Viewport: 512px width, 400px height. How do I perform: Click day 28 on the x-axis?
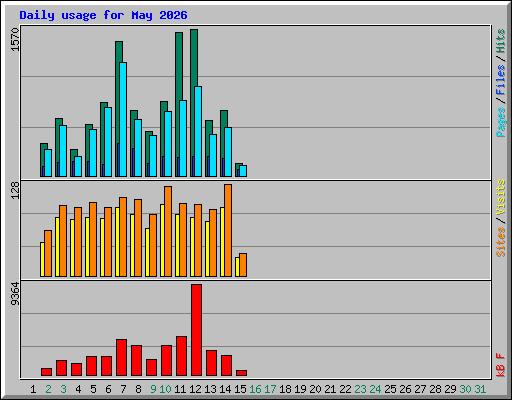[x=435, y=389]
